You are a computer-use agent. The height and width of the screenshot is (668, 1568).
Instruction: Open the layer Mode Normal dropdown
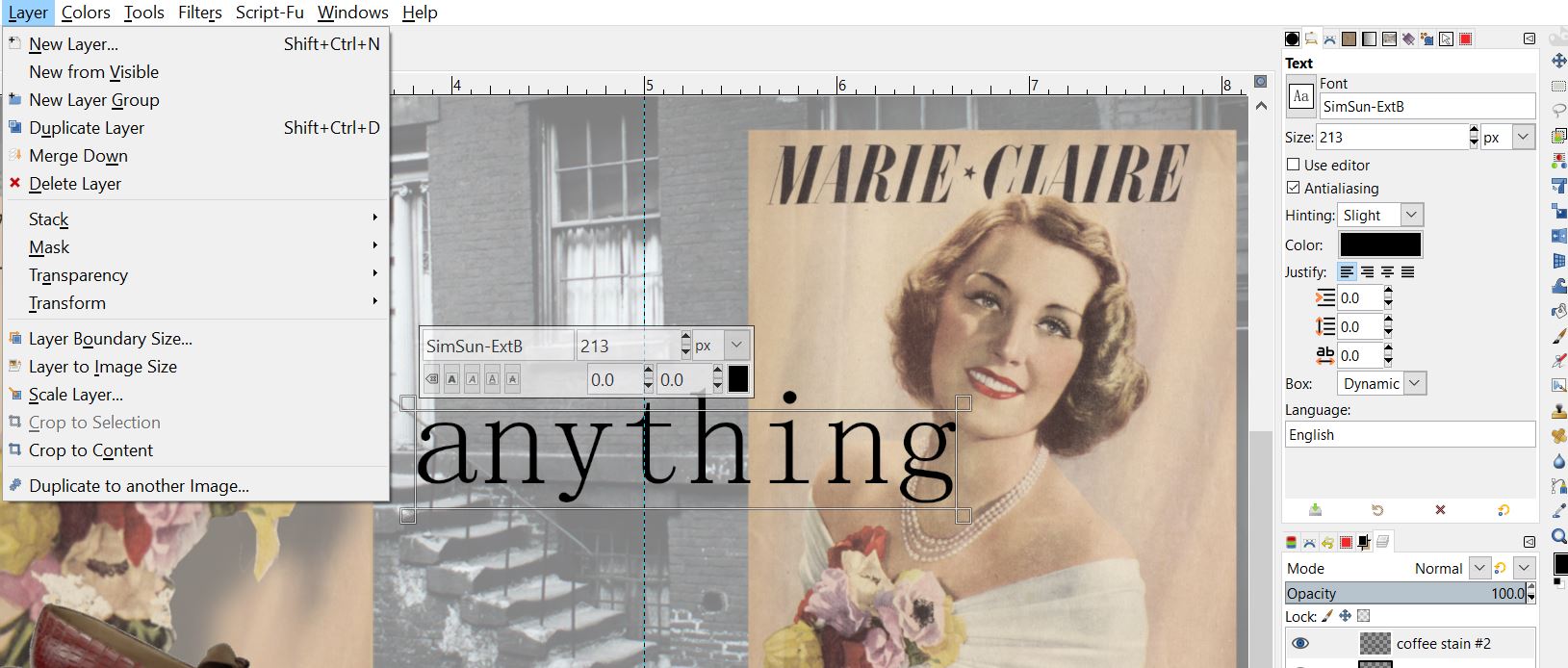1478,568
